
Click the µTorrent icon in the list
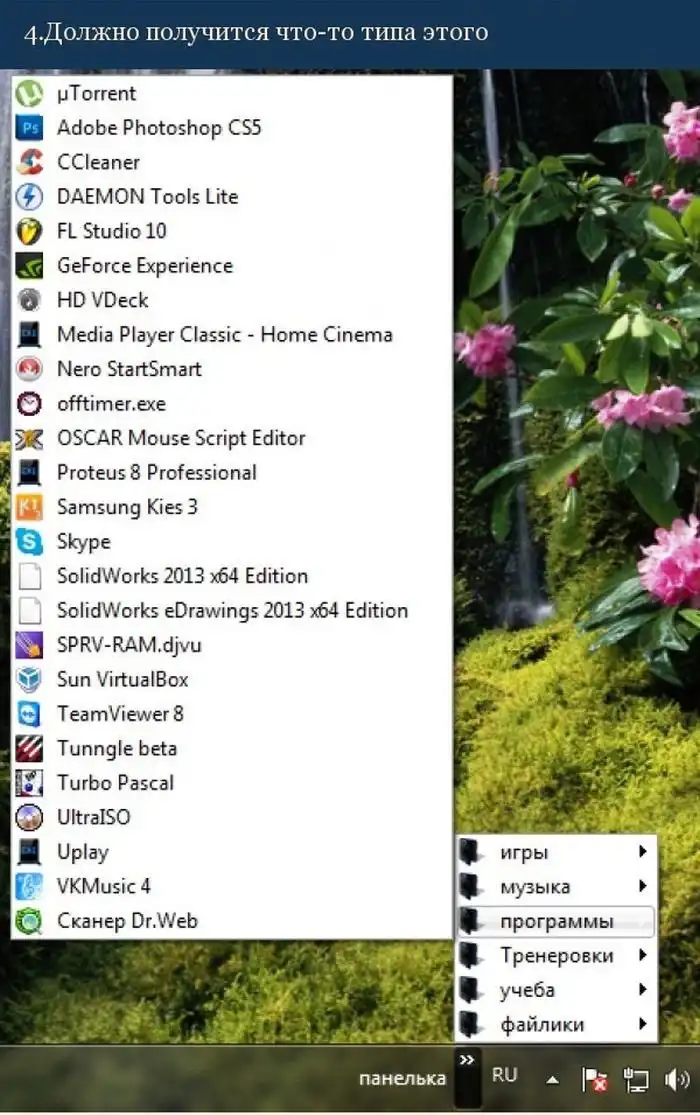(29, 94)
